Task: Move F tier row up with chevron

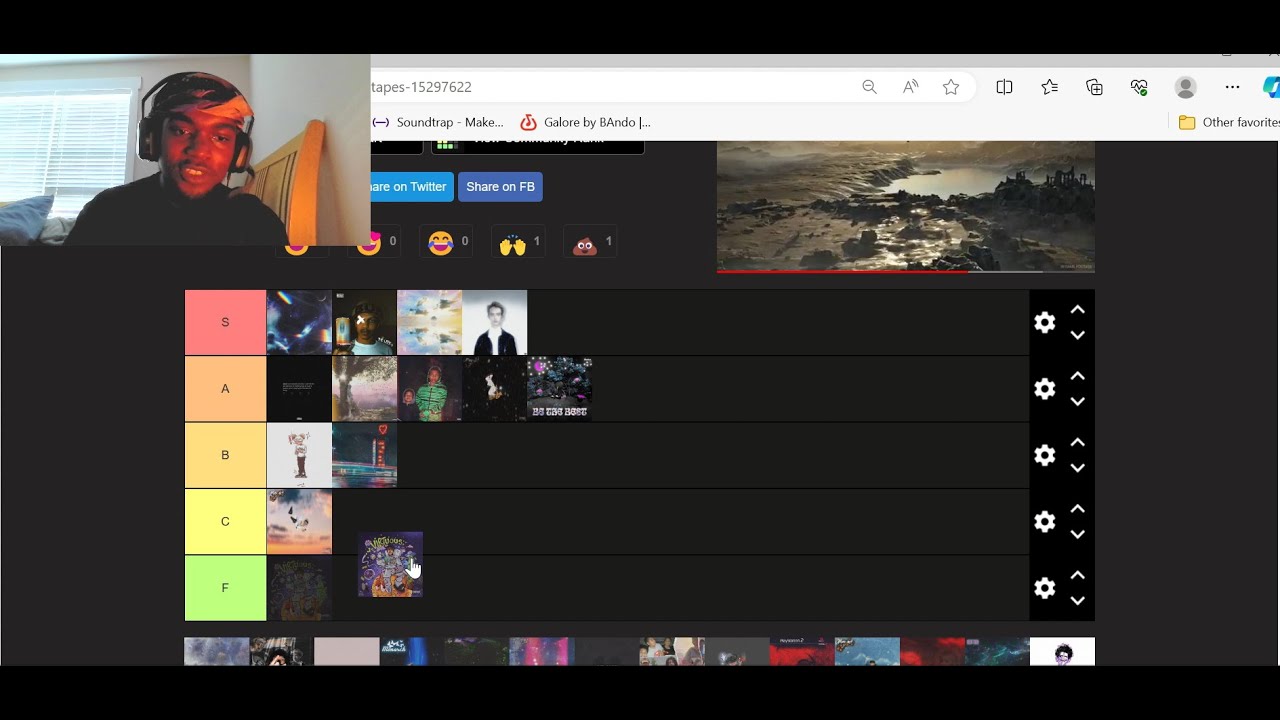Action: tap(1077, 575)
